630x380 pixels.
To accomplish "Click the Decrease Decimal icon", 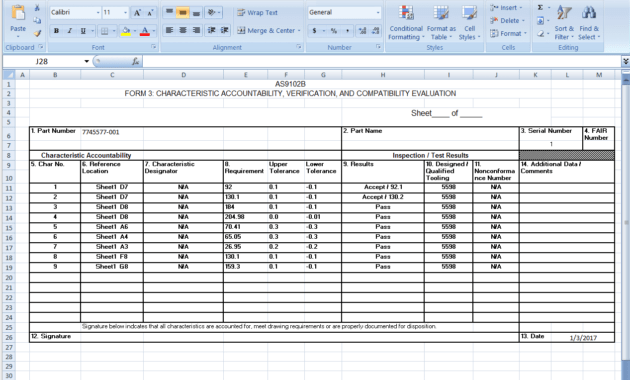I will coord(375,31).
